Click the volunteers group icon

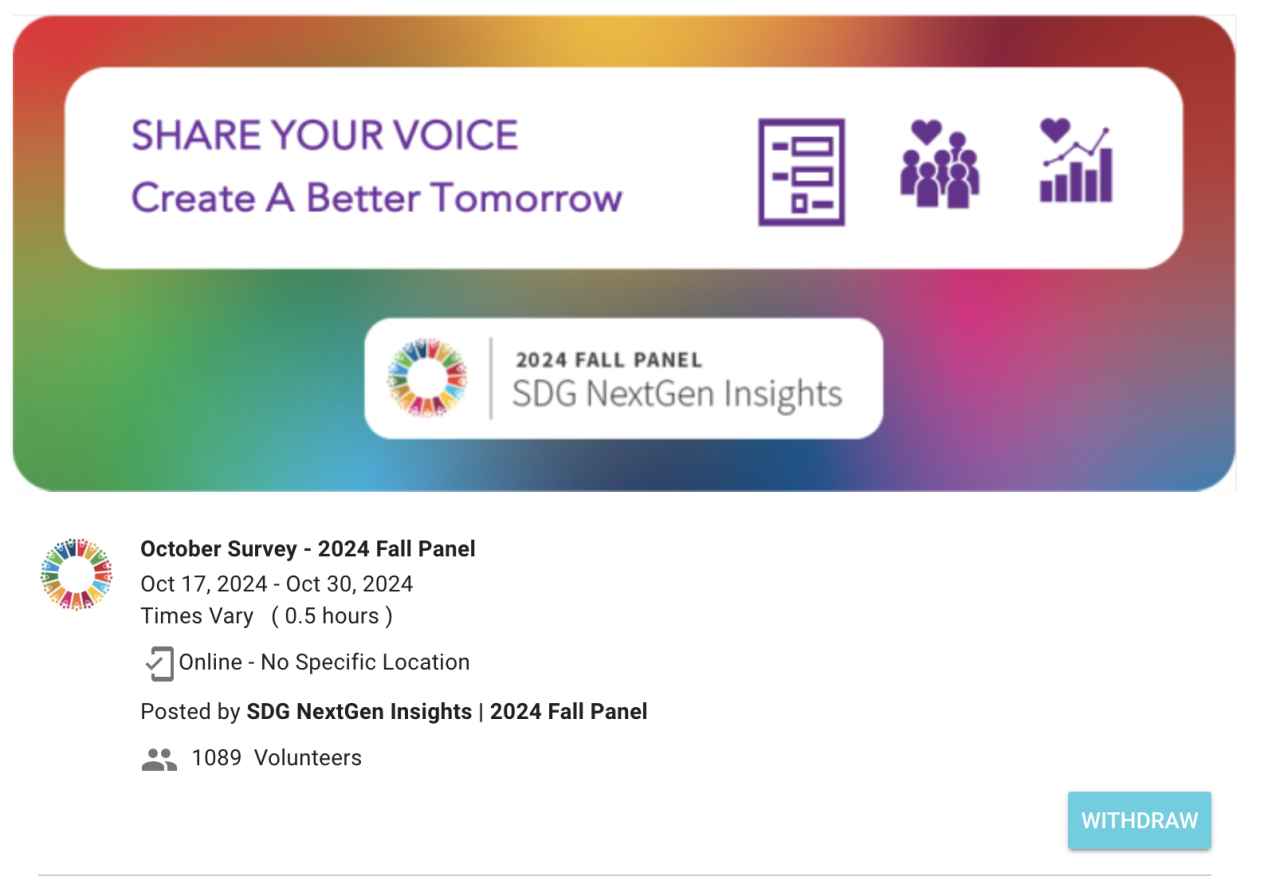159,759
